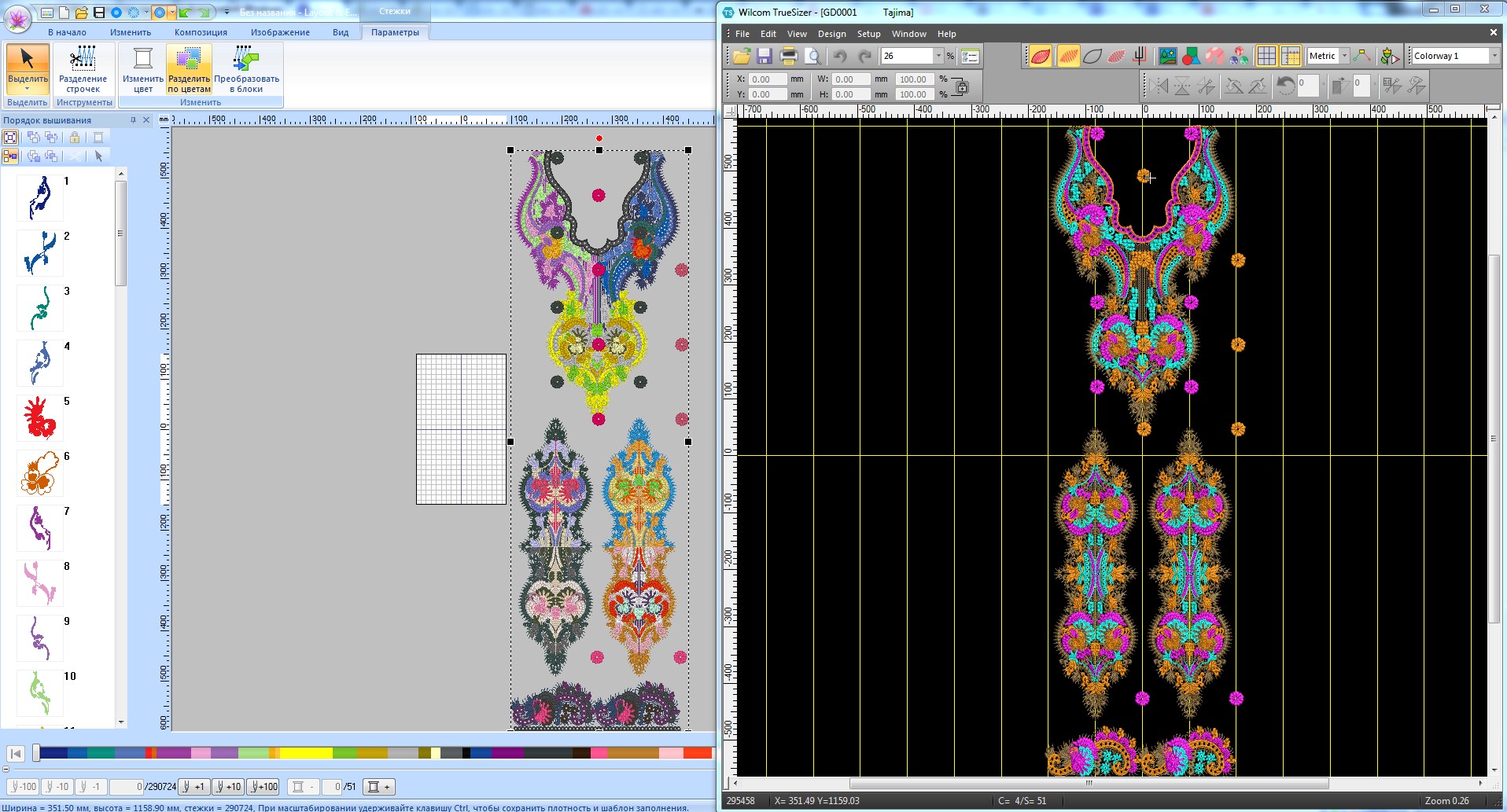Open the Design menu in TrueSizer
Screen dimensions: 1507x812
coord(831,34)
